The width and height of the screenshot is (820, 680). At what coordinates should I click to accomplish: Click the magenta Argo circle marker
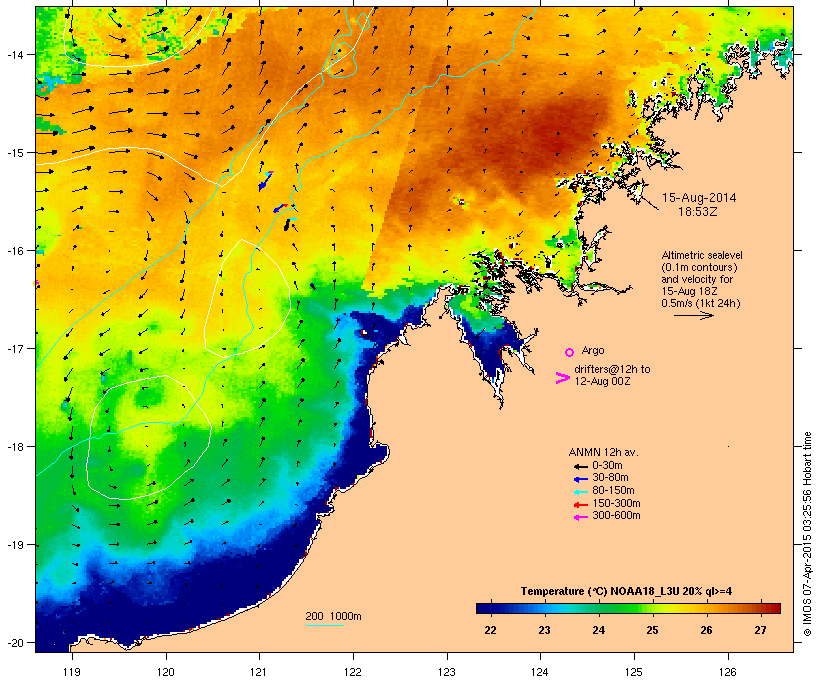click(x=570, y=352)
